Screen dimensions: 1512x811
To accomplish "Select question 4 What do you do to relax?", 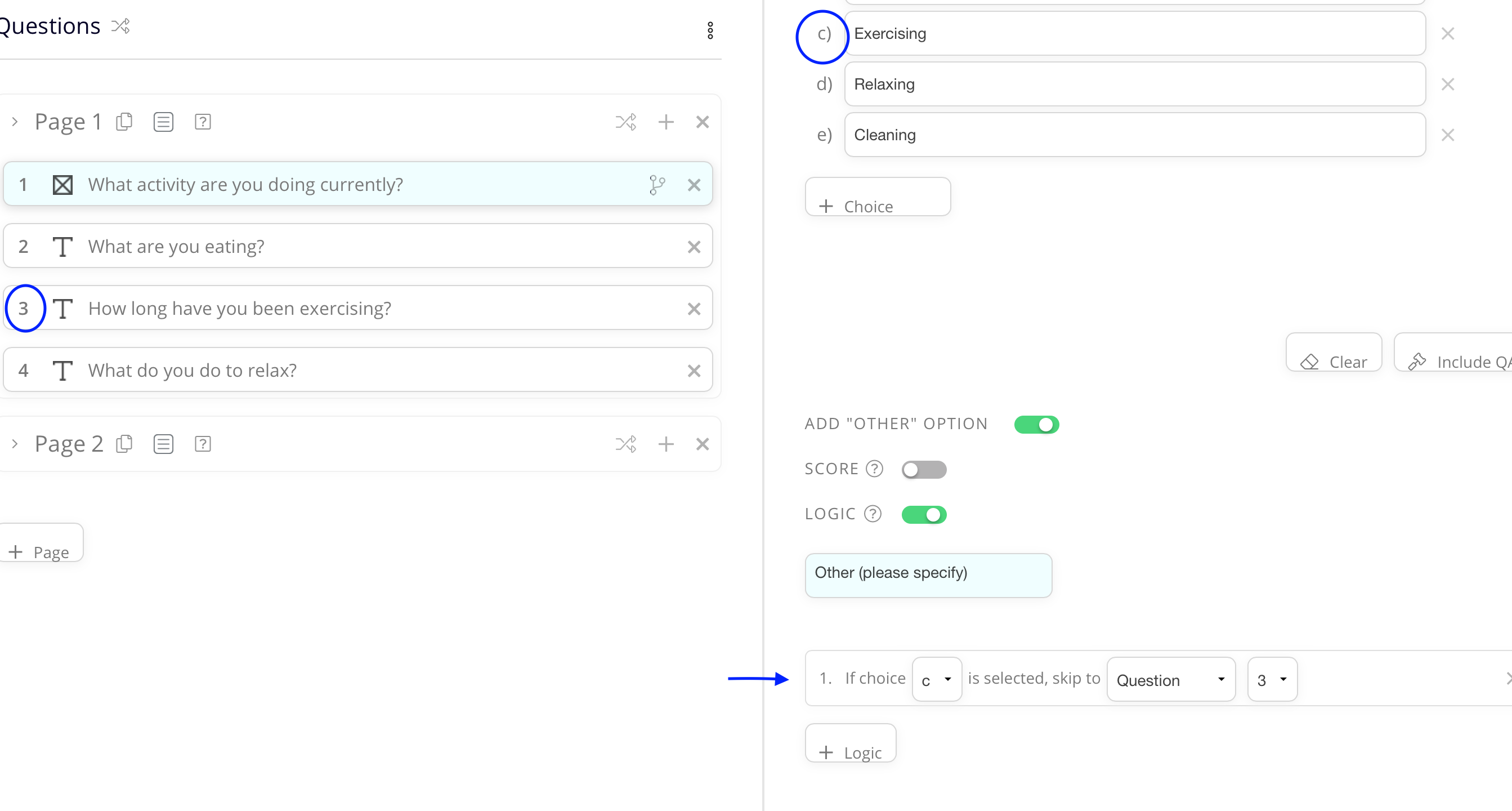I will pos(357,371).
